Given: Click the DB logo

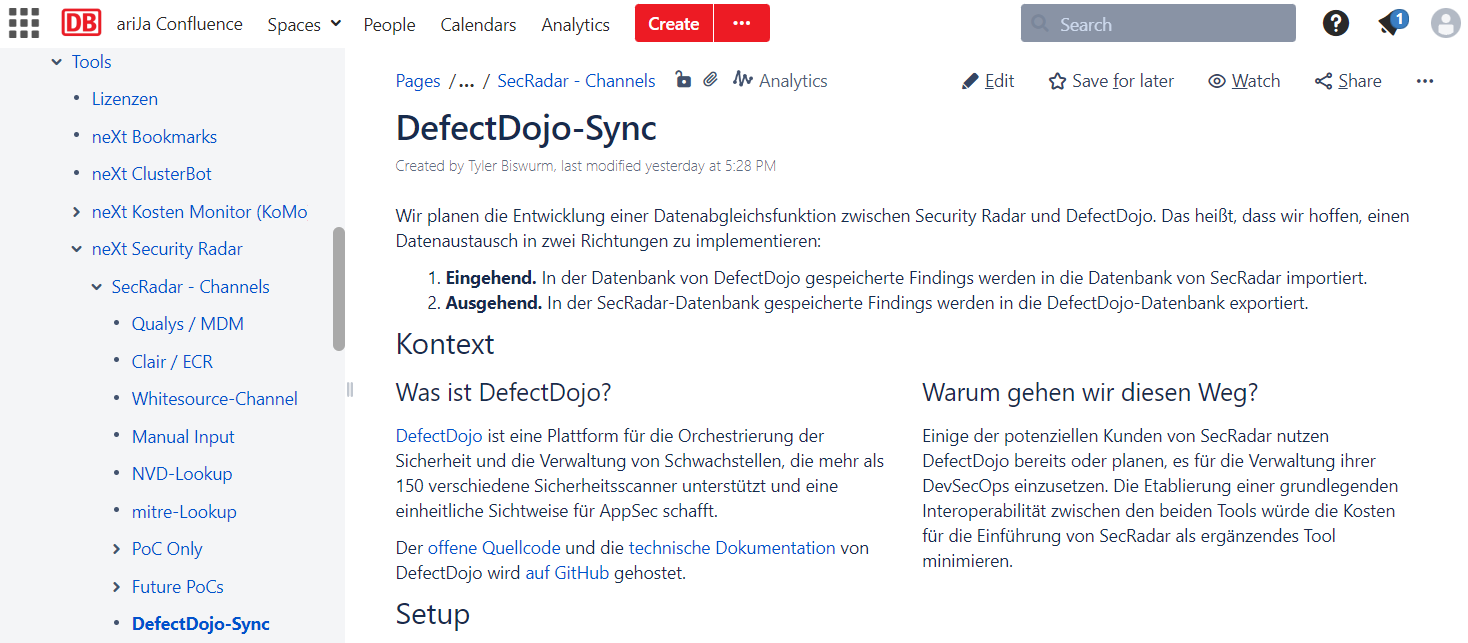Looking at the screenshot, I should click(x=81, y=23).
